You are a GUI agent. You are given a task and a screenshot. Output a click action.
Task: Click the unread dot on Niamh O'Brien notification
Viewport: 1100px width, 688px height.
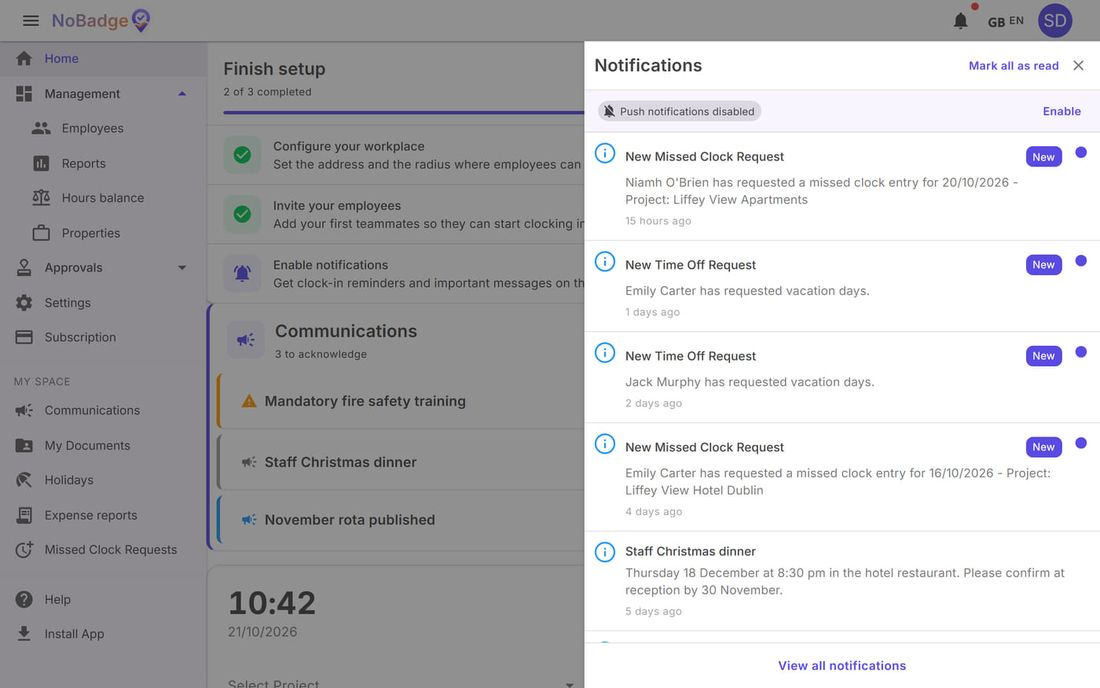1081,152
